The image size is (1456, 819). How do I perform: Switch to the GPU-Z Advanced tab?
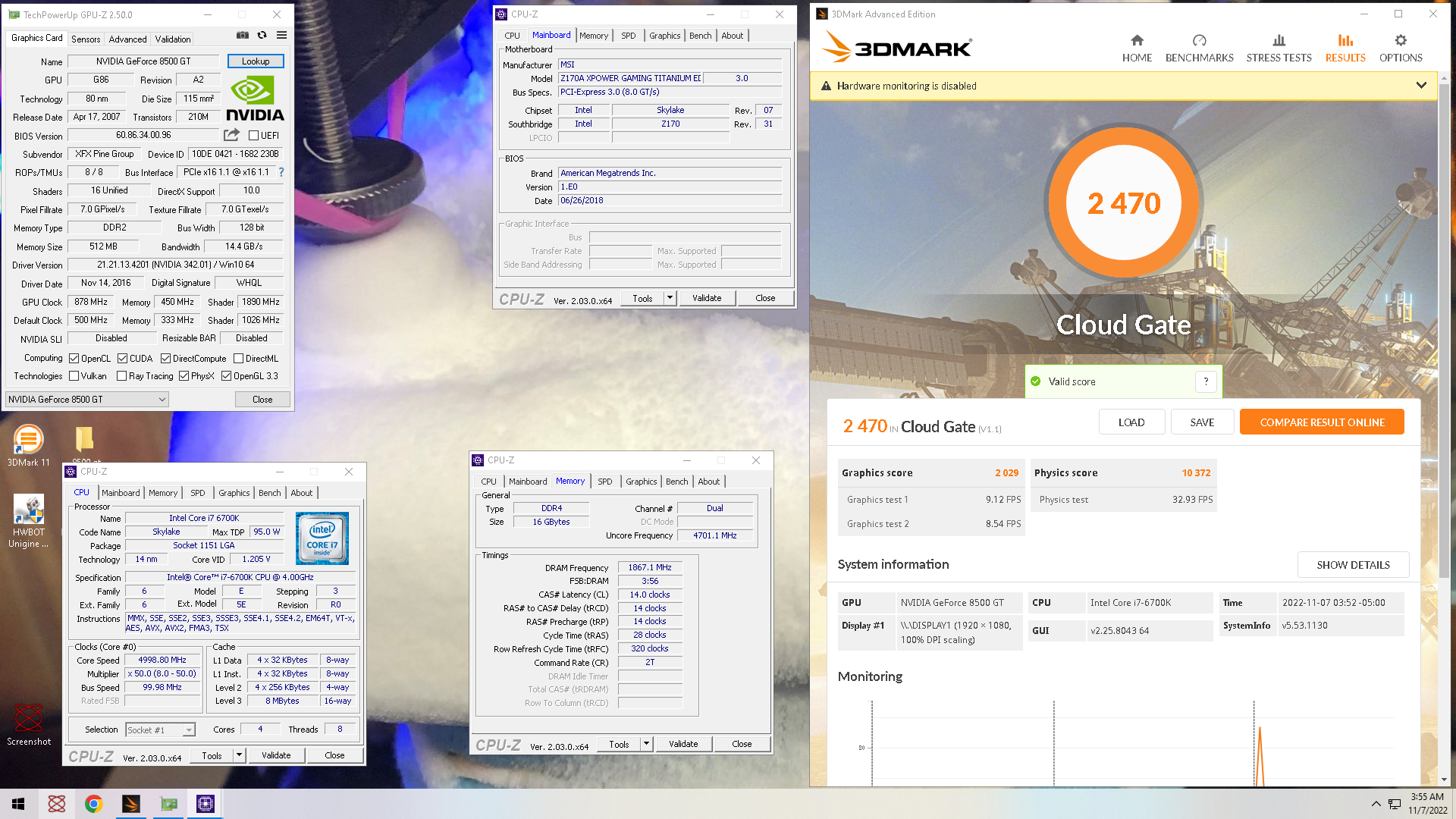(127, 39)
